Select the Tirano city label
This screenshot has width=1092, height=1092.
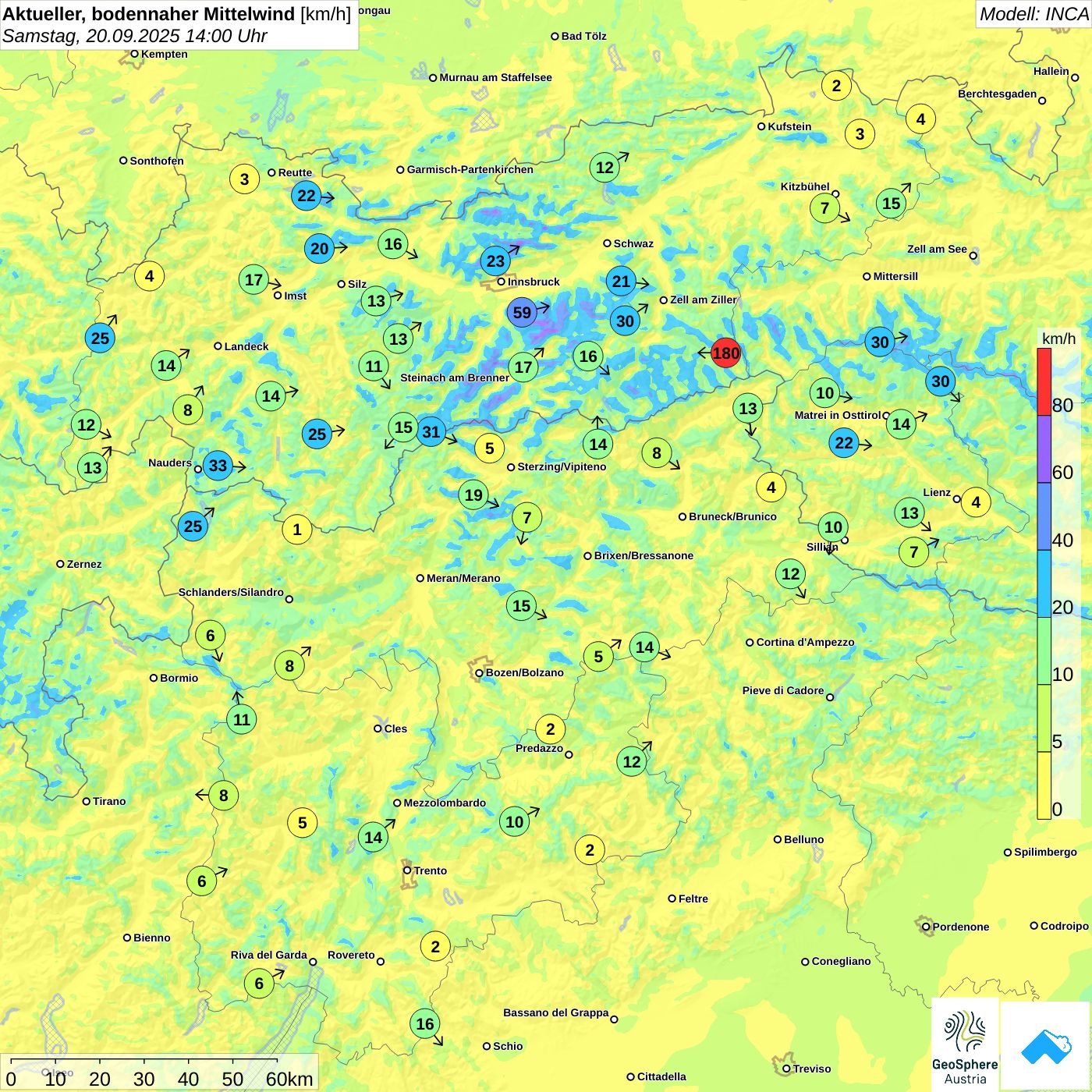coord(109,801)
